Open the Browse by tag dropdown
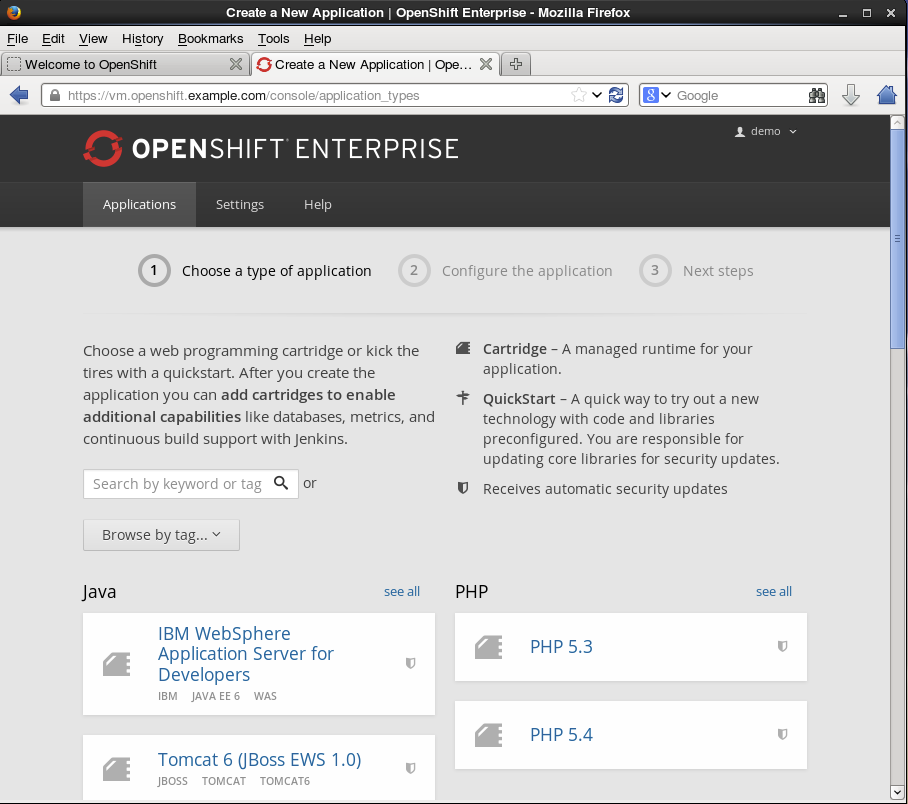Viewport: 908px width, 804px height. [x=161, y=535]
